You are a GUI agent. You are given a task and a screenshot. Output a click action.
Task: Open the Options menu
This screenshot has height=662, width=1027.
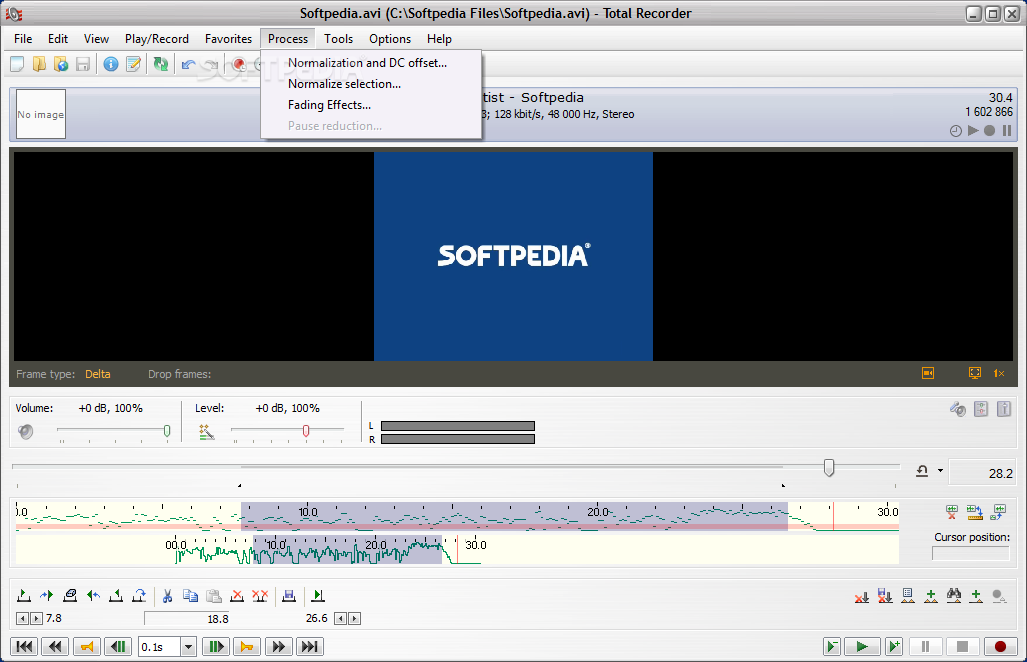click(390, 39)
